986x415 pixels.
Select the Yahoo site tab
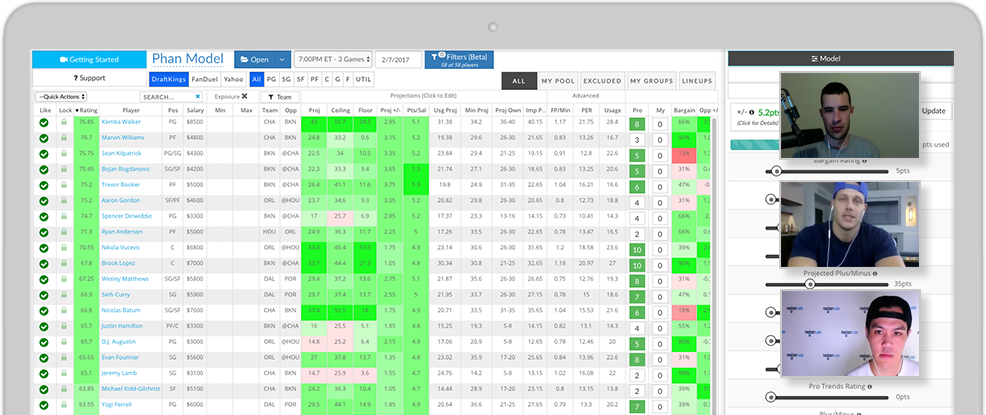tap(233, 79)
